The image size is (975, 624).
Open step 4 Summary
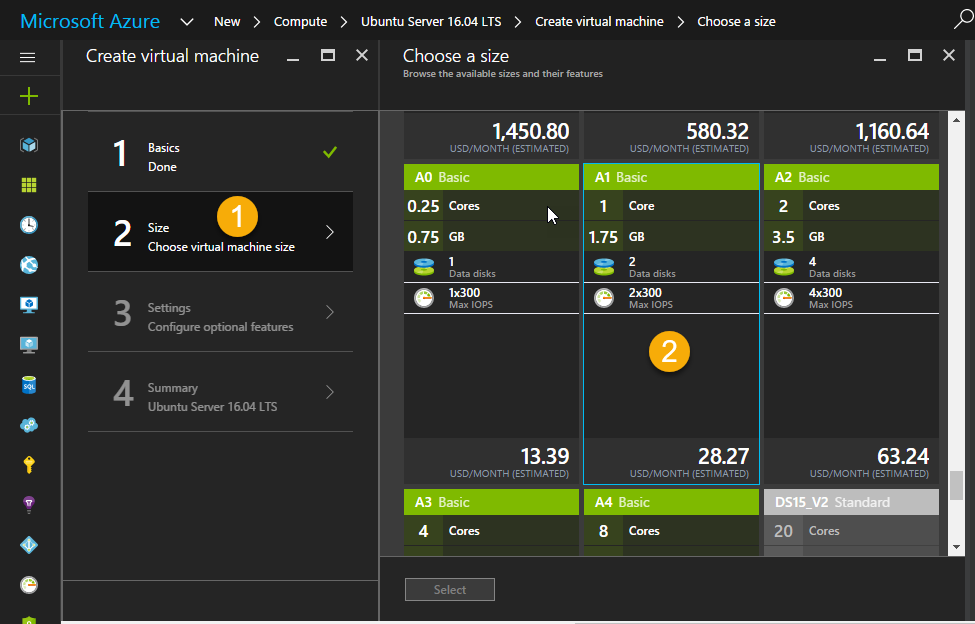click(221, 392)
